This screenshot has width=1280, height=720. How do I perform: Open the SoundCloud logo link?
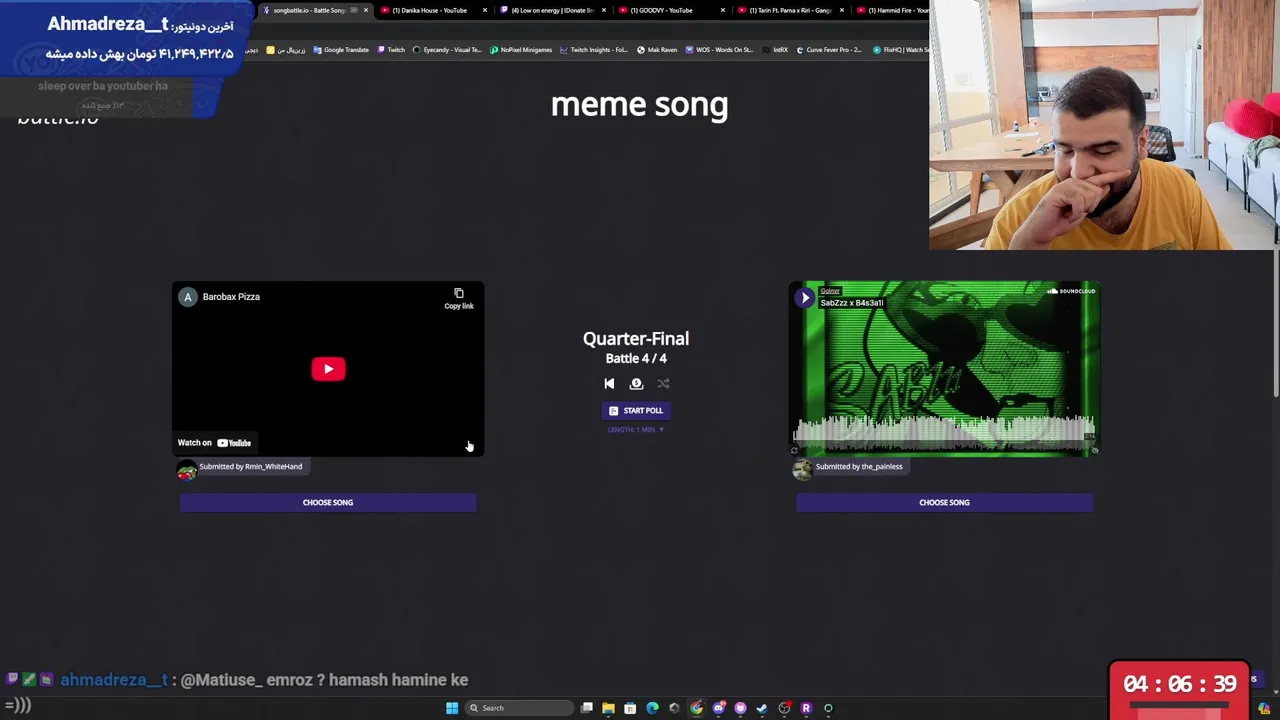(1071, 291)
